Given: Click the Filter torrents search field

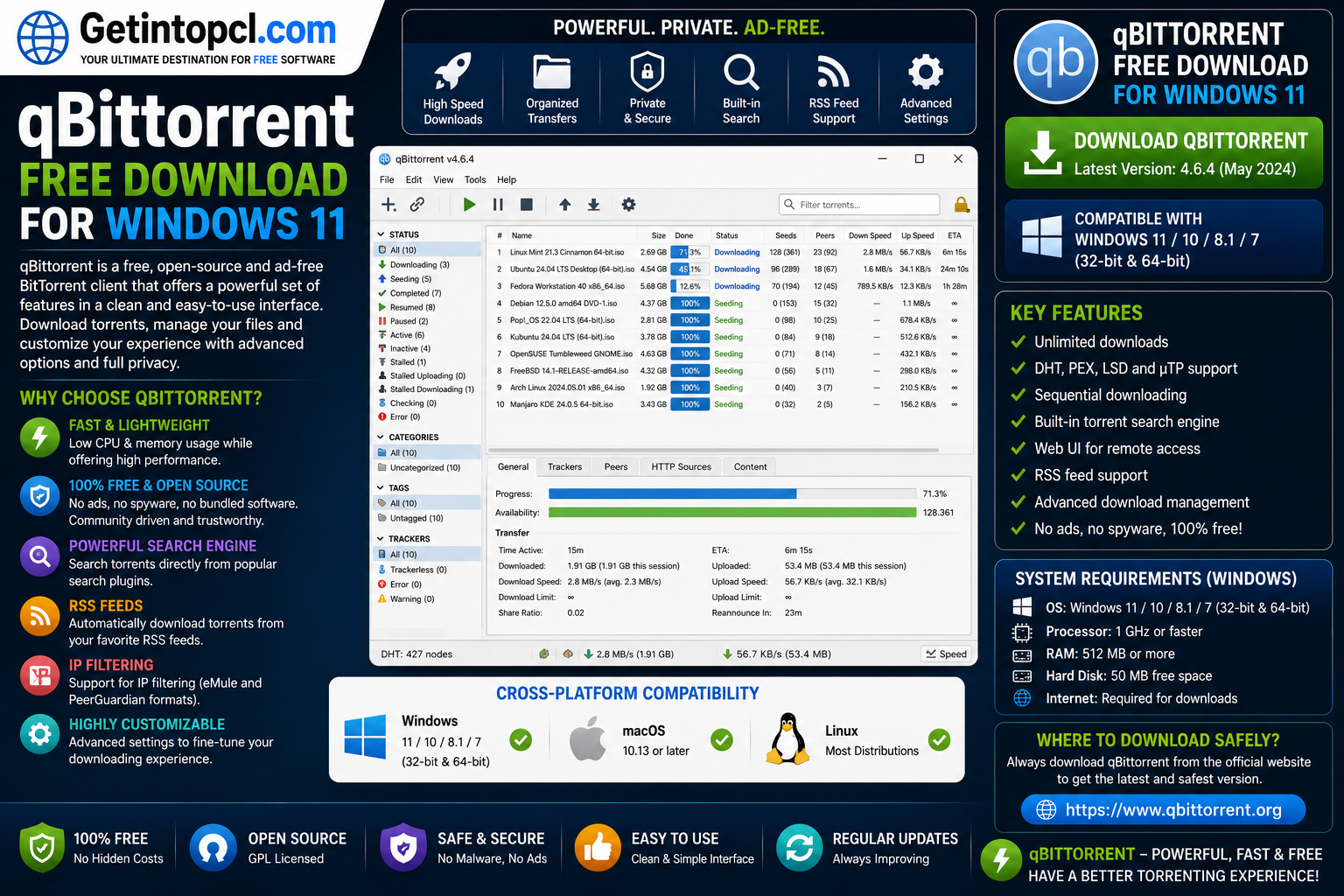Looking at the screenshot, I should click(859, 205).
